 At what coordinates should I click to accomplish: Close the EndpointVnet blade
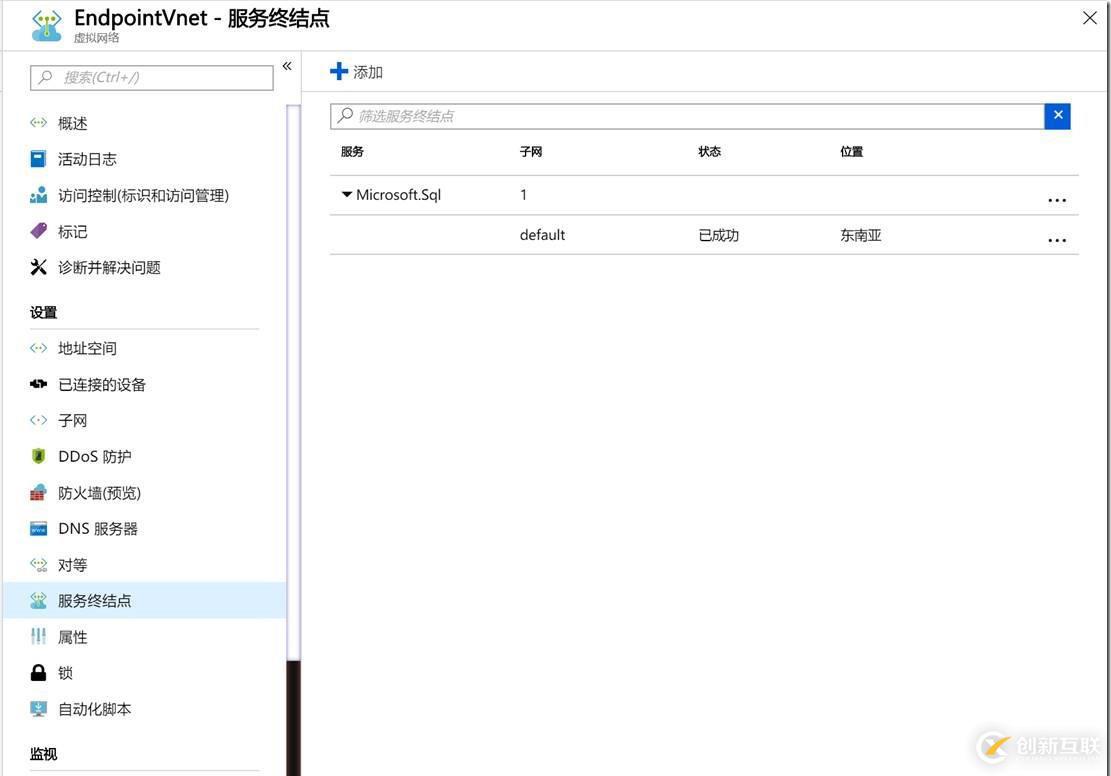tap(1090, 18)
